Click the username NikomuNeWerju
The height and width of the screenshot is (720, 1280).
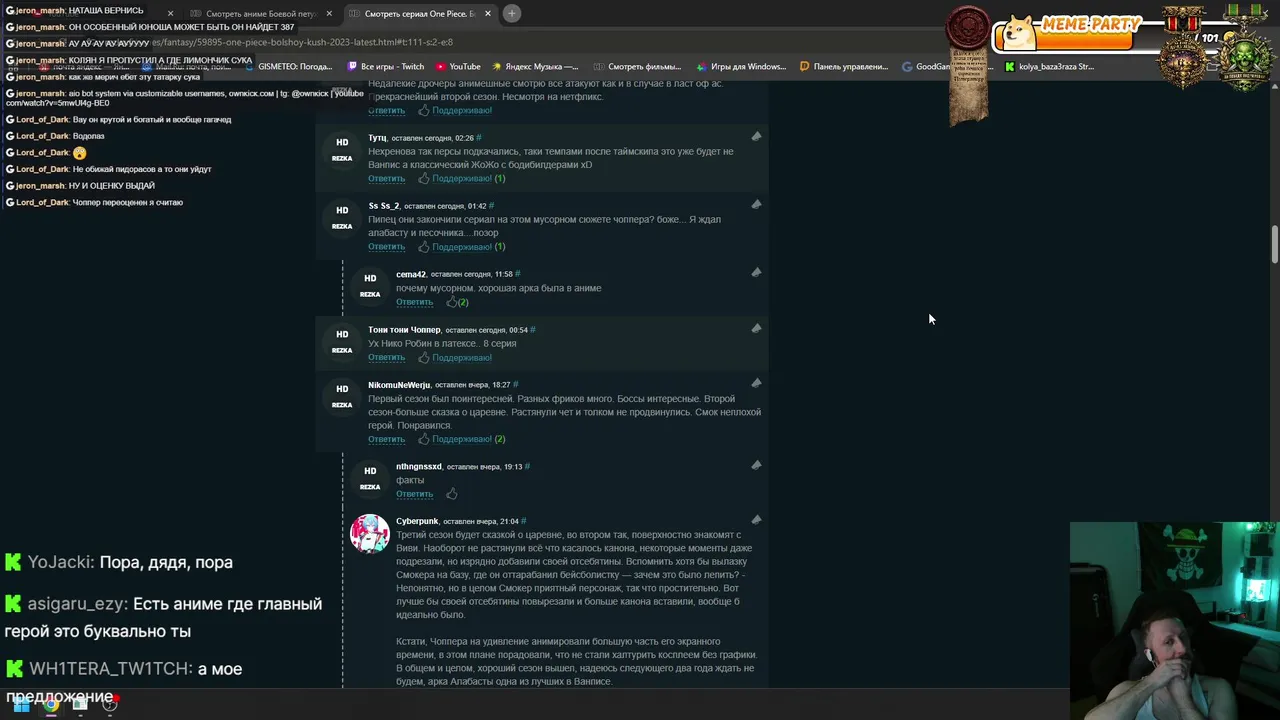[399, 384]
